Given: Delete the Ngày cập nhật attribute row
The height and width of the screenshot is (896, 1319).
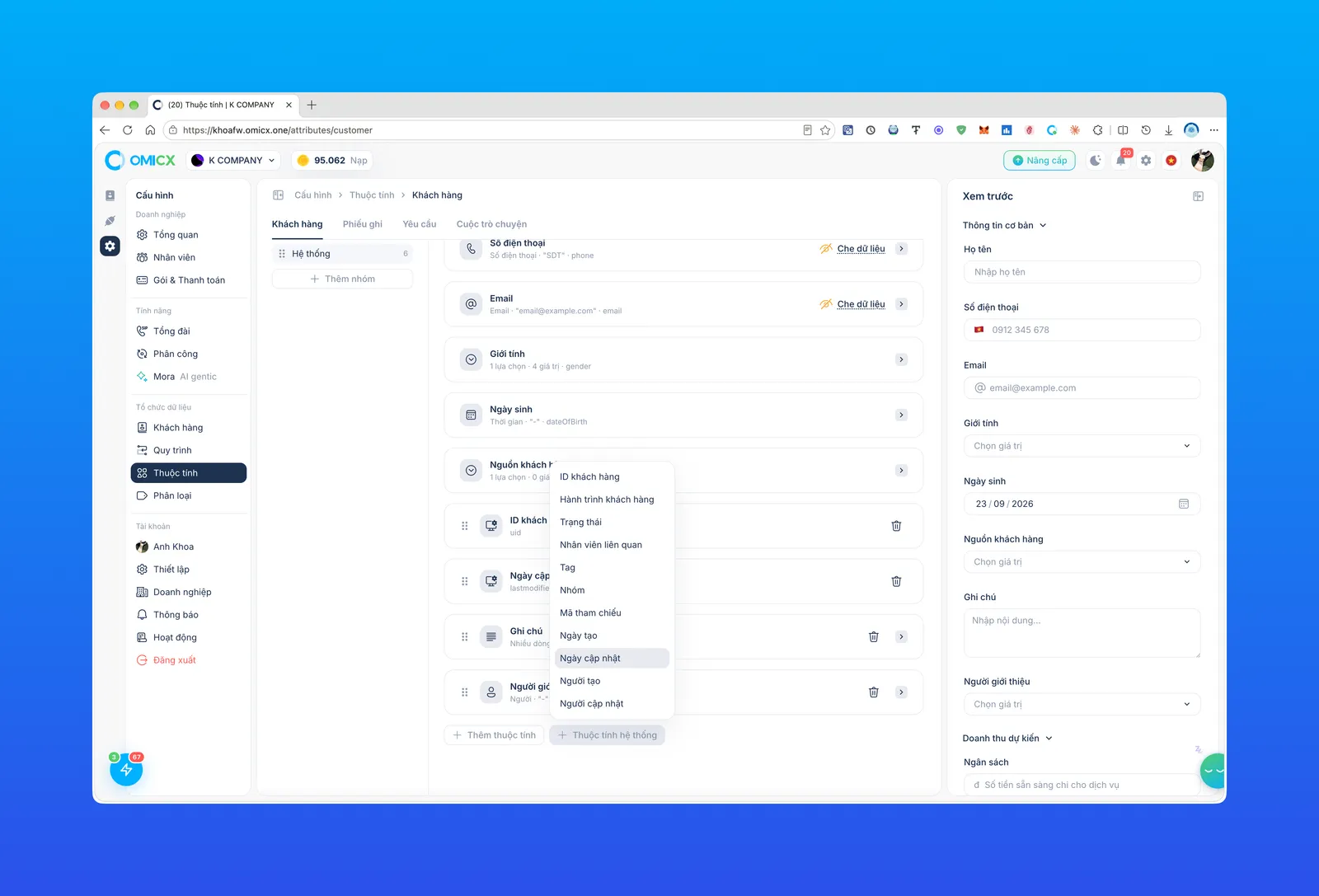Looking at the screenshot, I should [x=896, y=581].
